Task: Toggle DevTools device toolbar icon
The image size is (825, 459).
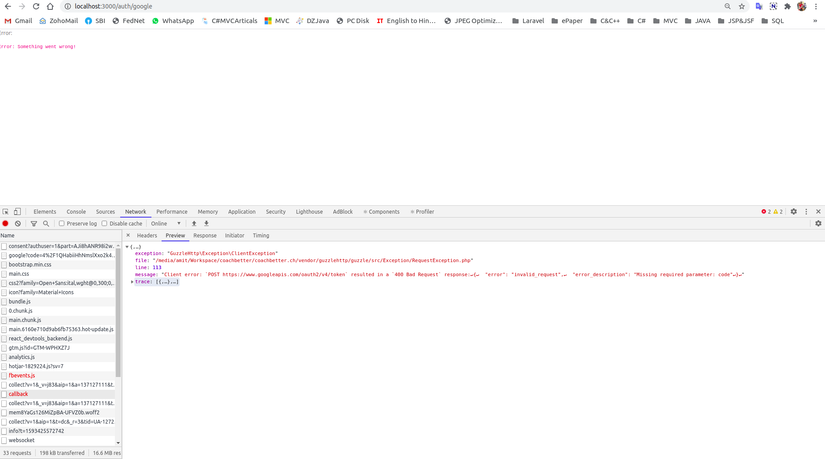Action: (17, 212)
